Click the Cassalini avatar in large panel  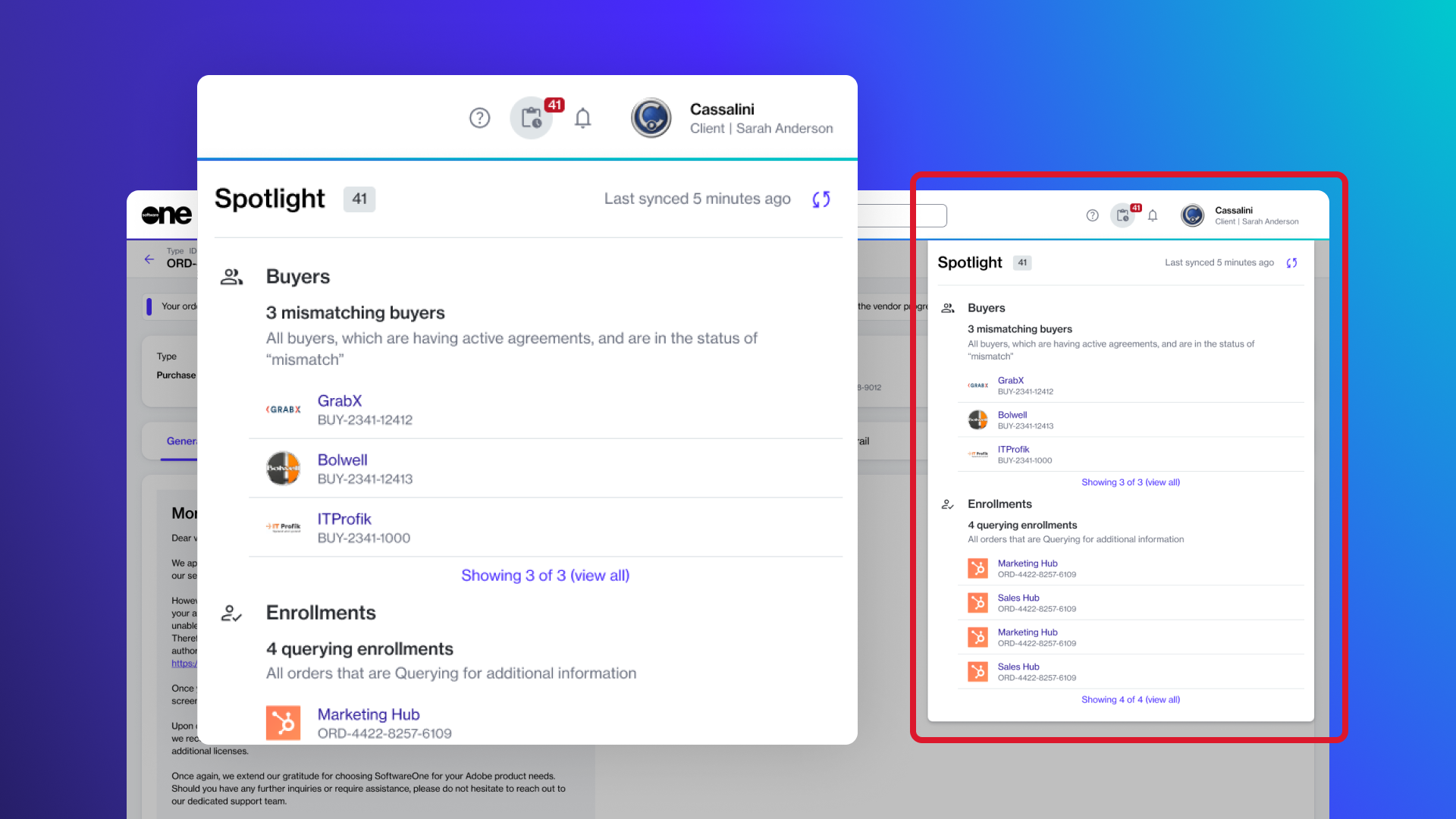651,118
